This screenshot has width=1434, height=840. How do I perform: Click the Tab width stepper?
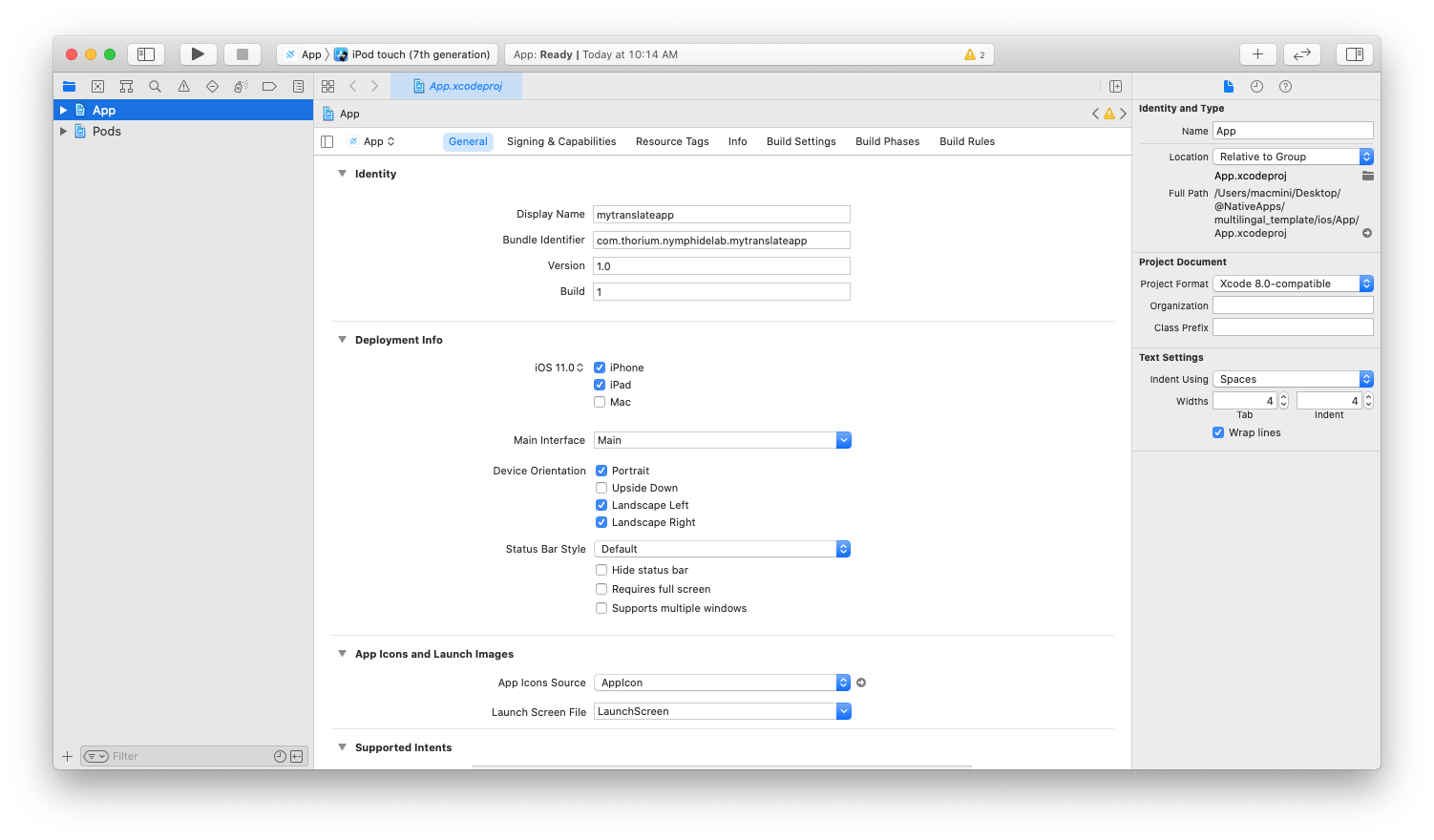point(1283,401)
